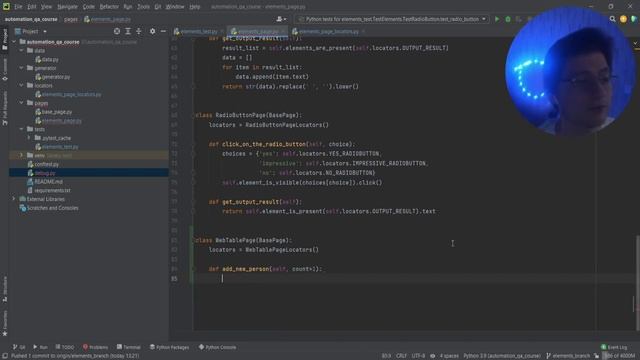Open the Favorites tool window stripe

4,324
